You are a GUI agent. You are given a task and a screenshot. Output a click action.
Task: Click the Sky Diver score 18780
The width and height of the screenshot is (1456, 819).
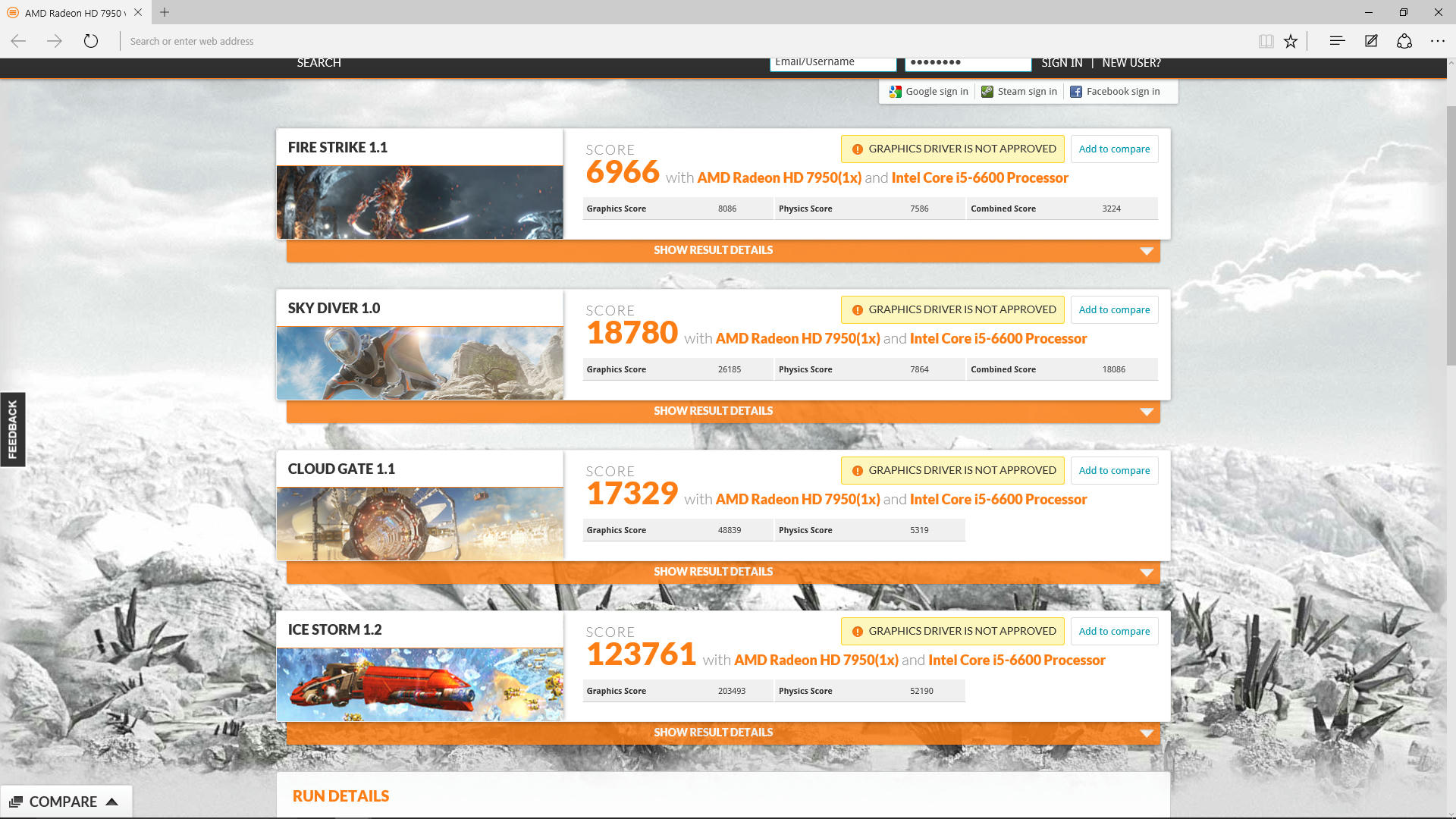[x=632, y=333]
